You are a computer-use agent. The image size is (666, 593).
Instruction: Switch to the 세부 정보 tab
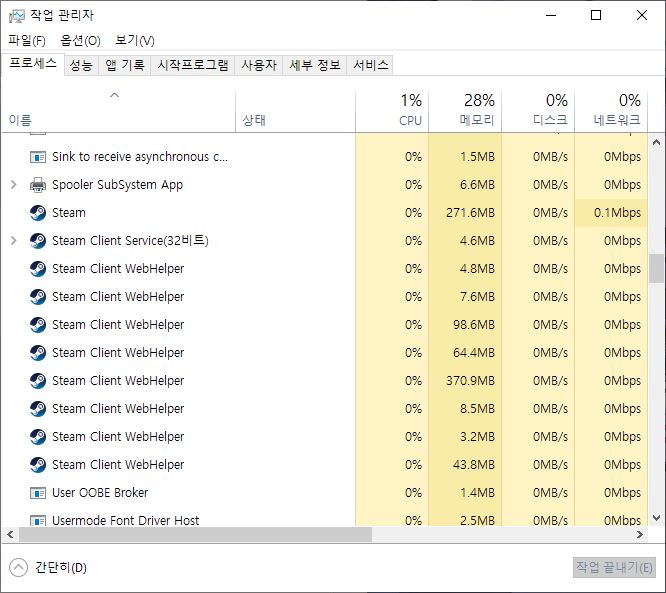(x=315, y=65)
